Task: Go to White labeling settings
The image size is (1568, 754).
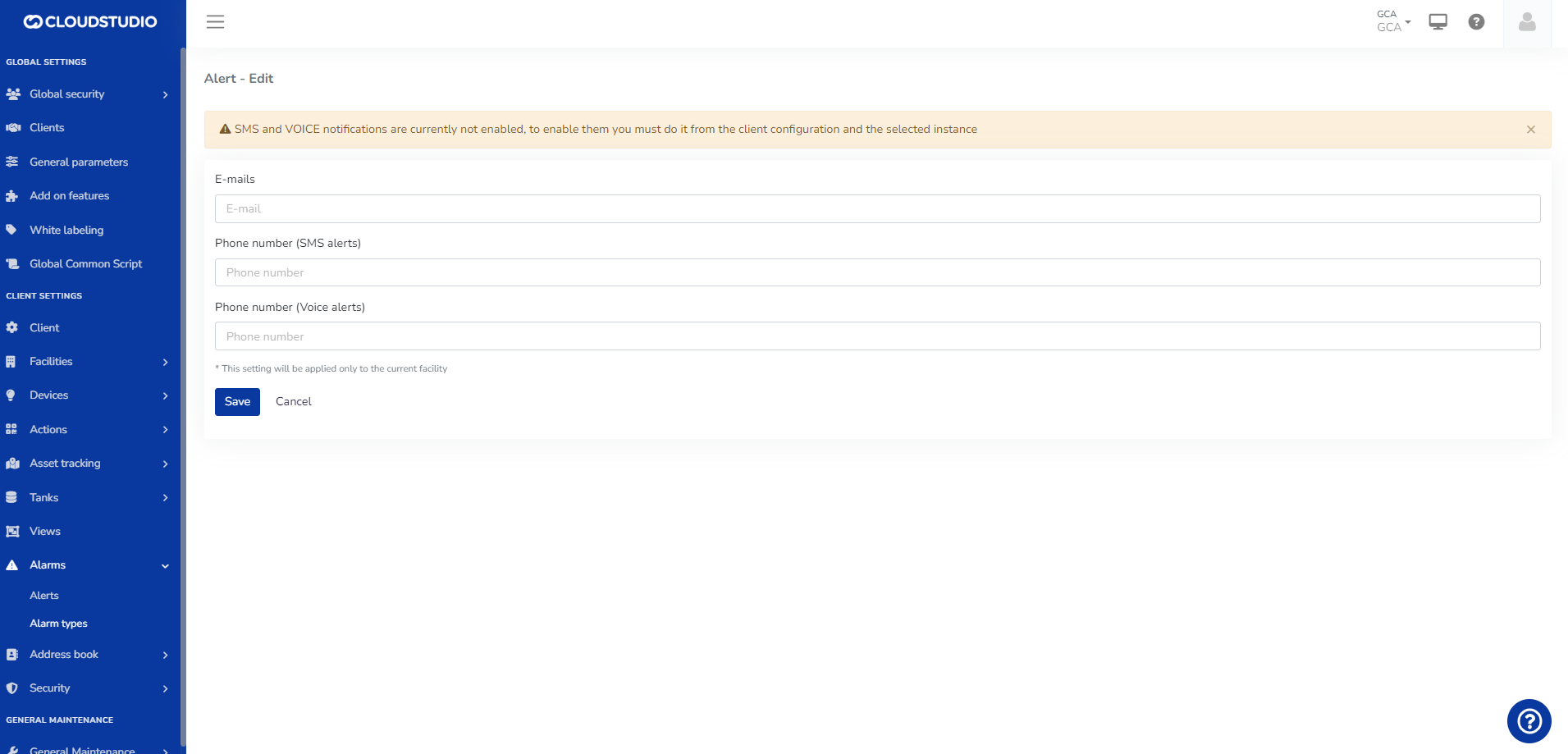Action: coord(66,231)
